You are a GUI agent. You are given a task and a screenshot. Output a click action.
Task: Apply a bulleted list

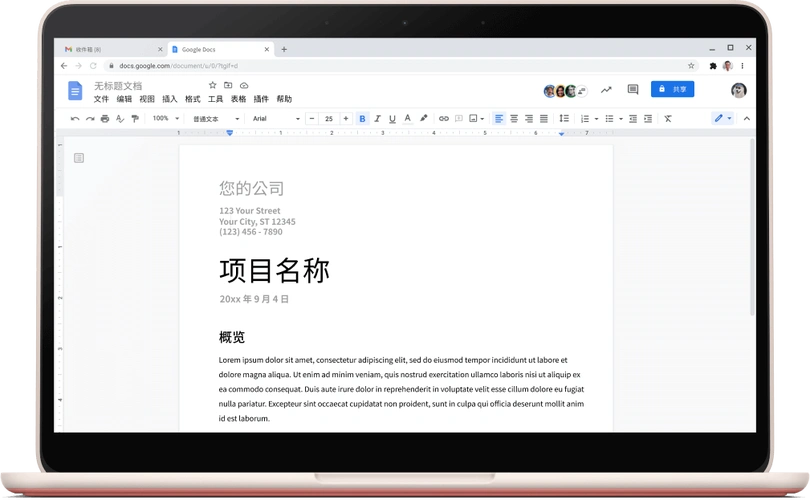pos(610,119)
